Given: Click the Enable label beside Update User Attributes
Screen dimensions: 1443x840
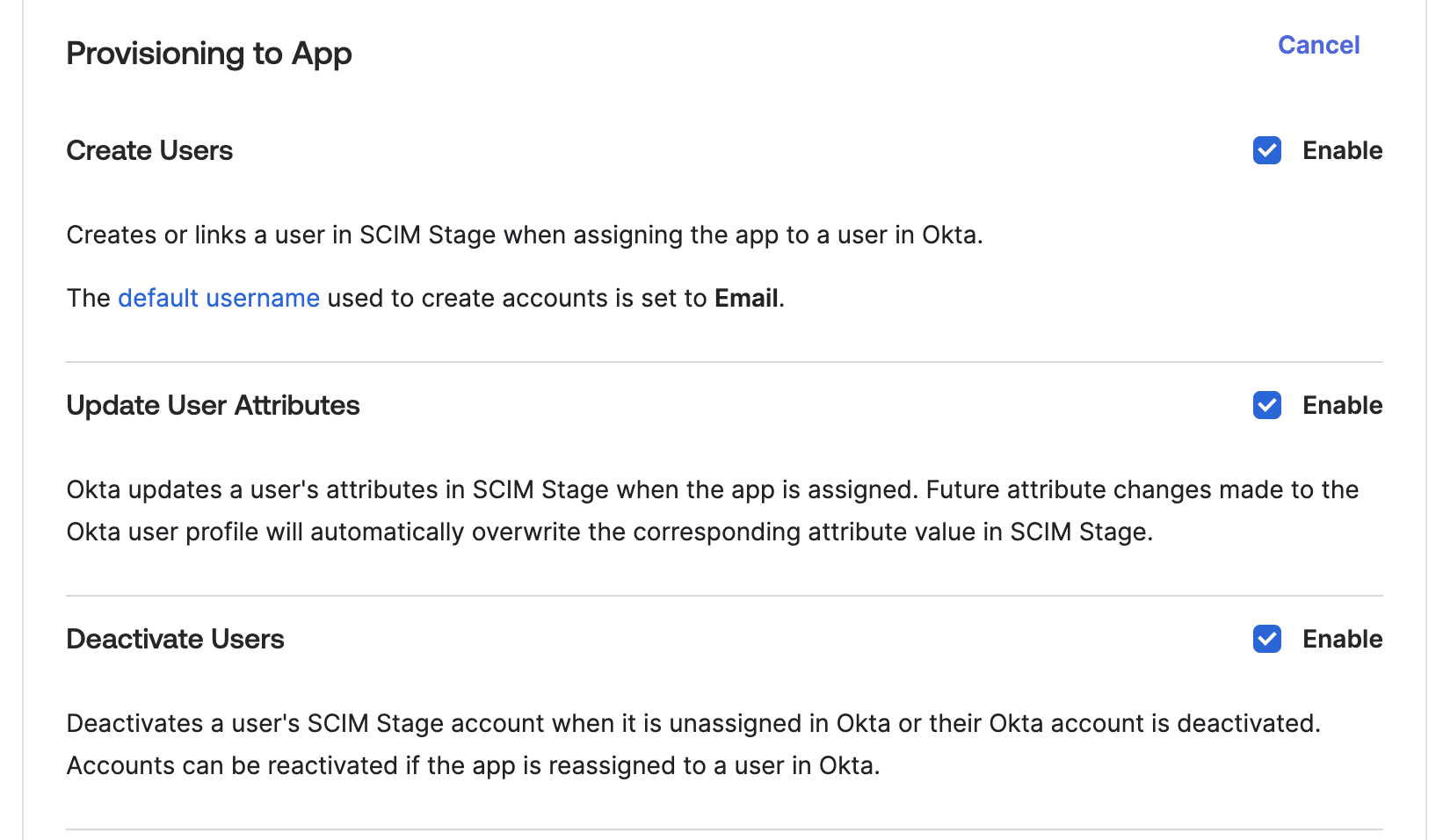Looking at the screenshot, I should 1342,405.
